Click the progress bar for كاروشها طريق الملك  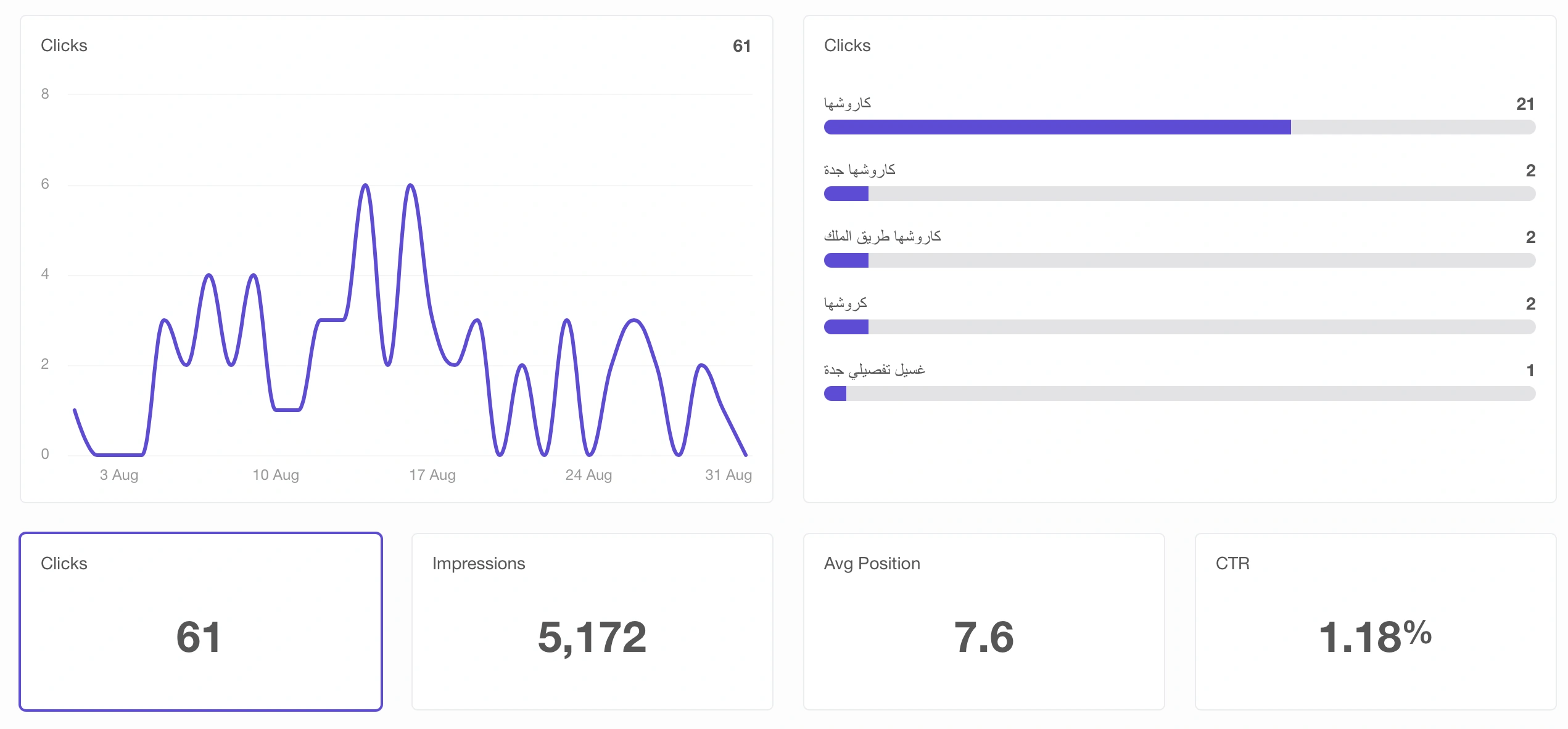coord(1179,260)
